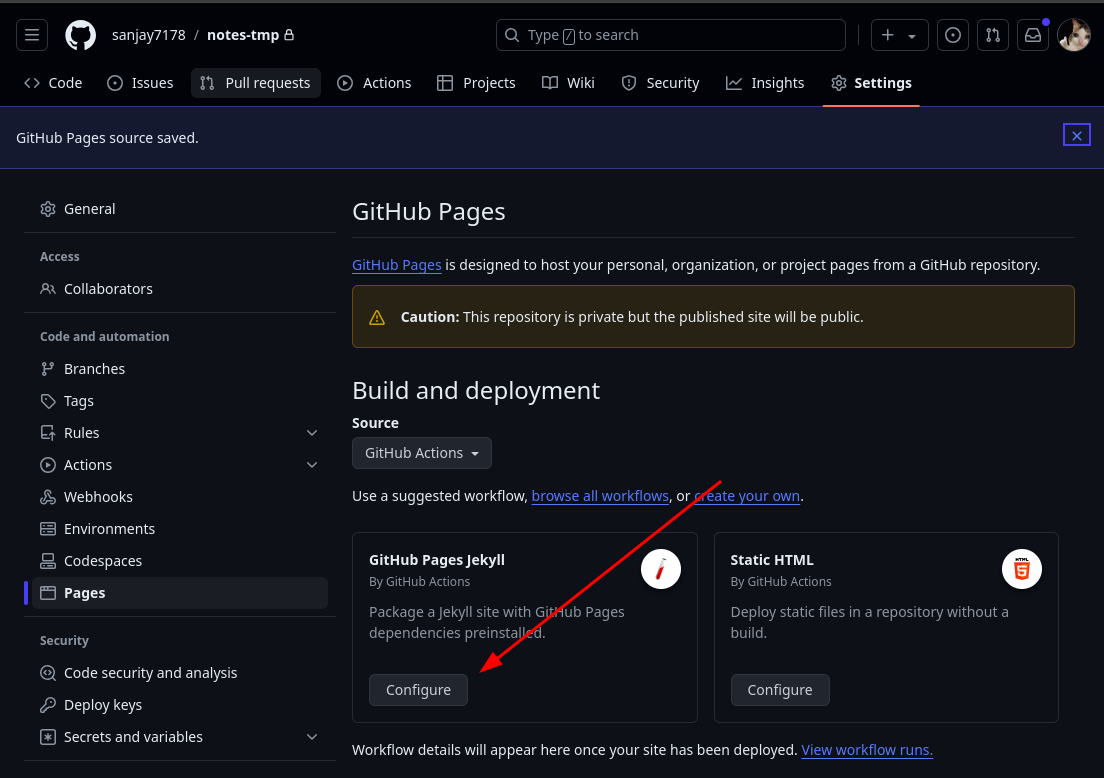The height and width of the screenshot is (778, 1104).
Task: Click the Jekyll logo icon
Action: point(660,570)
